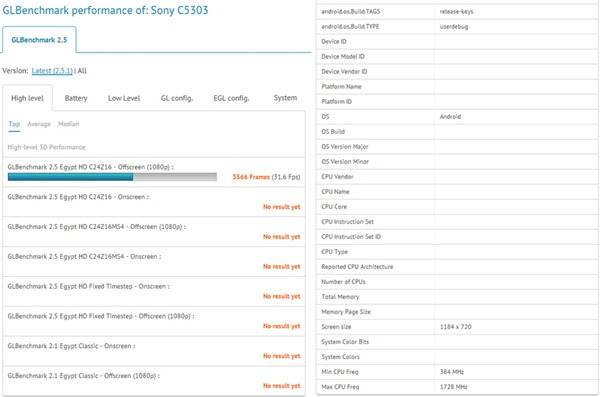
Task: Open the Low Level tab
Action: (x=124, y=98)
